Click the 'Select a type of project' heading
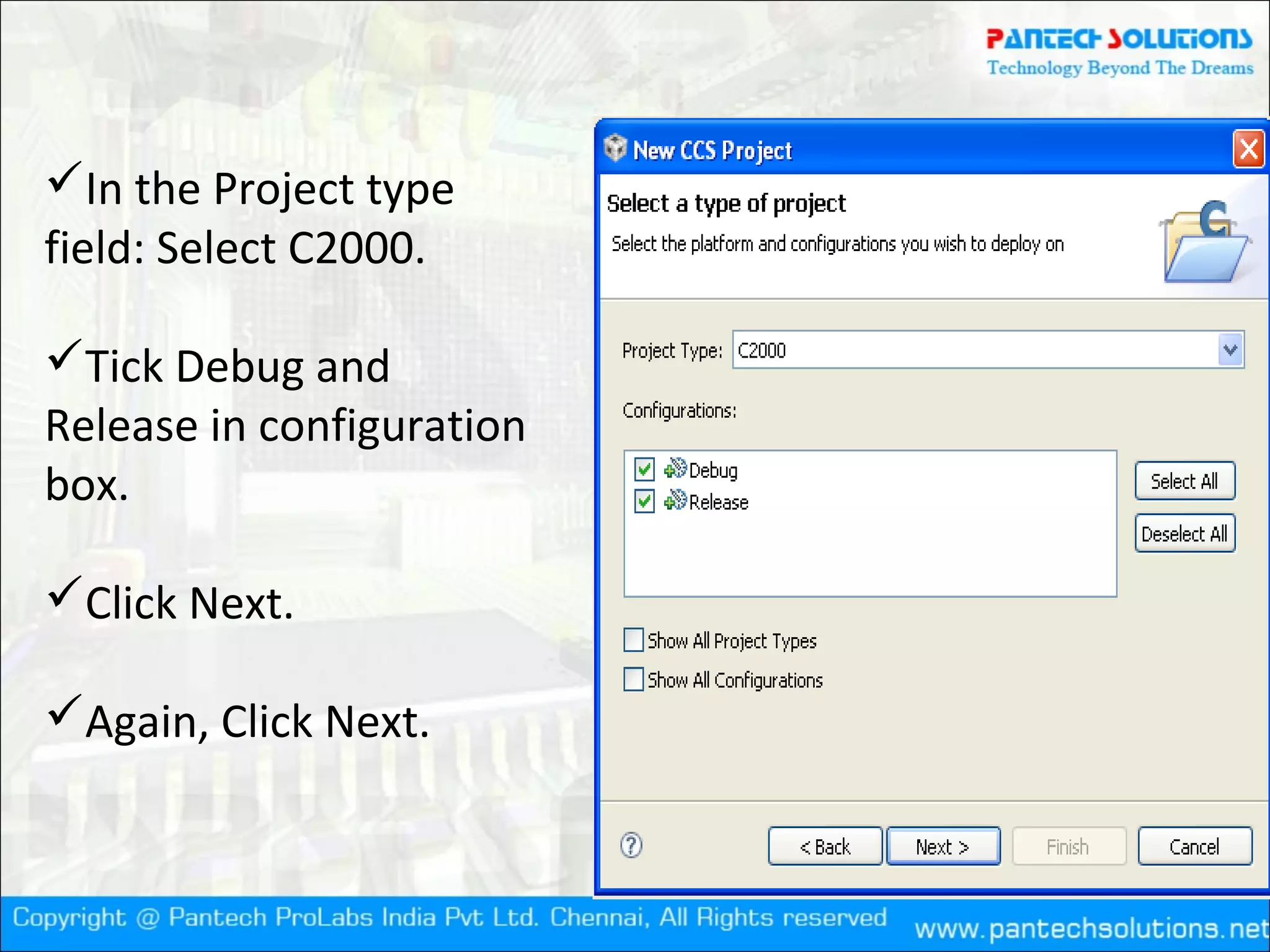The width and height of the screenshot is (1270, 952). 726,204
